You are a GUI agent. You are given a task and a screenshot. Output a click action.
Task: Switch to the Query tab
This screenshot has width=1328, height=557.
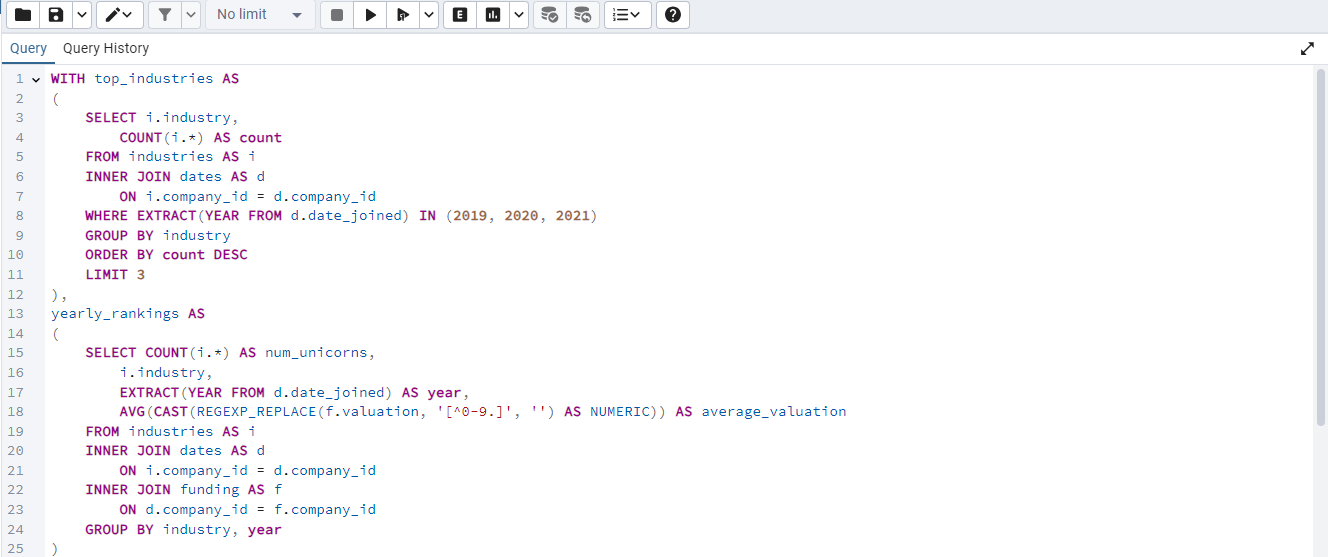tap(29, 48)
